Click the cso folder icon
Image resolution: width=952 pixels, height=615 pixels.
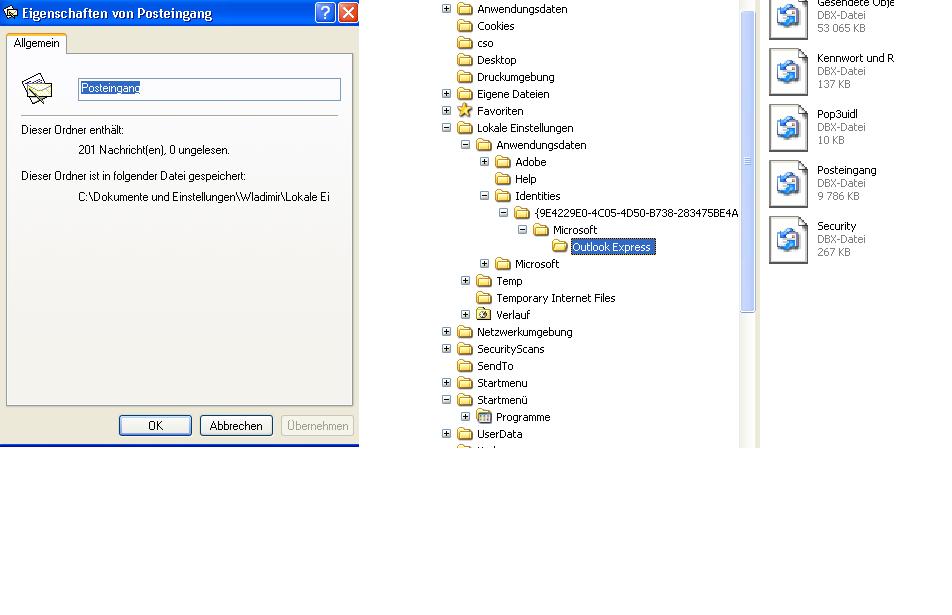click(464, 42)
